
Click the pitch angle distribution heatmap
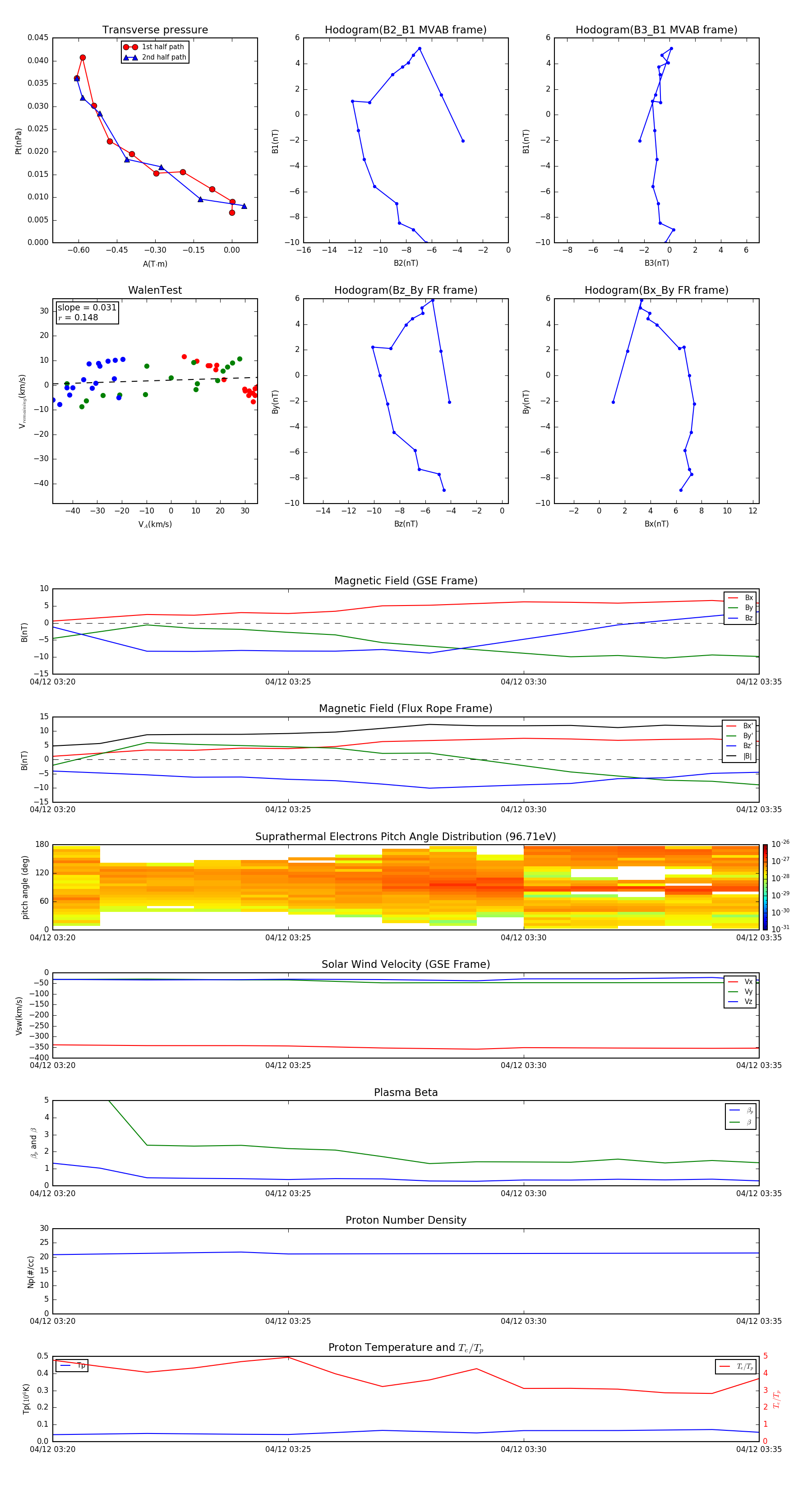coord(406,887)
